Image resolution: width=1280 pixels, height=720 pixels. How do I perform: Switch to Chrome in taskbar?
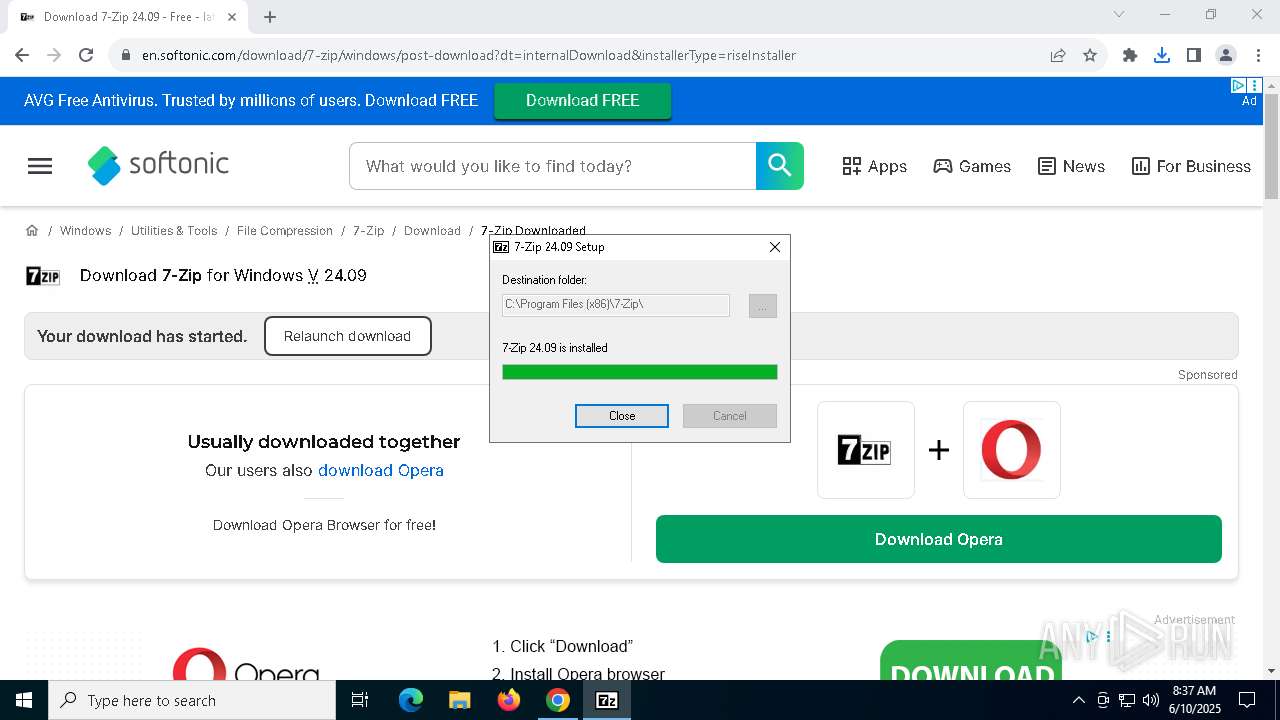pos(558,700)
